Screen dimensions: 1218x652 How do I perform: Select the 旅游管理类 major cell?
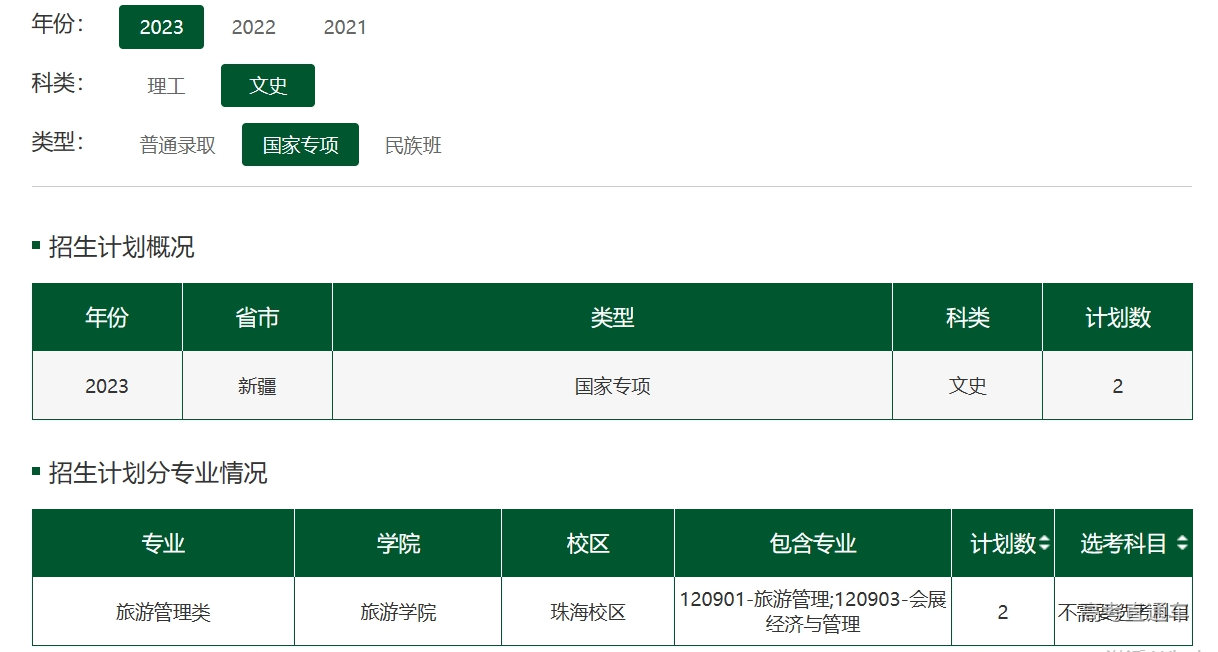pos(163,612)
